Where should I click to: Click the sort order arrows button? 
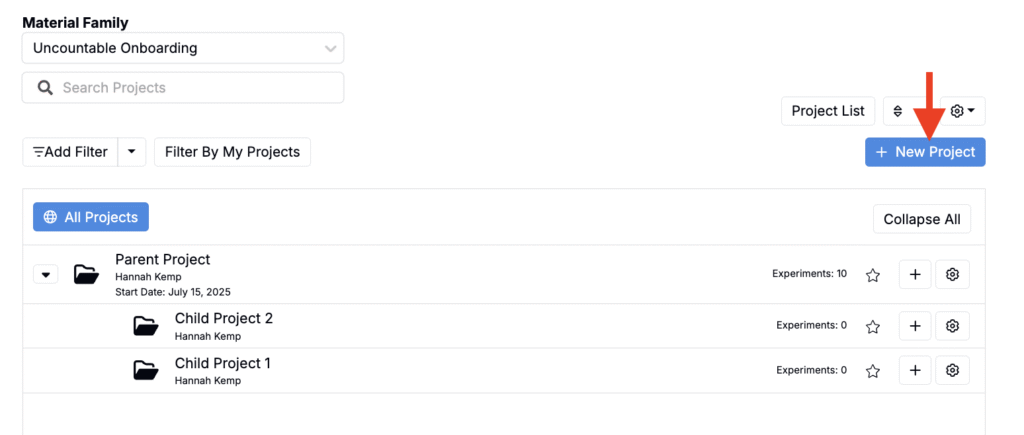coord(898,111)
